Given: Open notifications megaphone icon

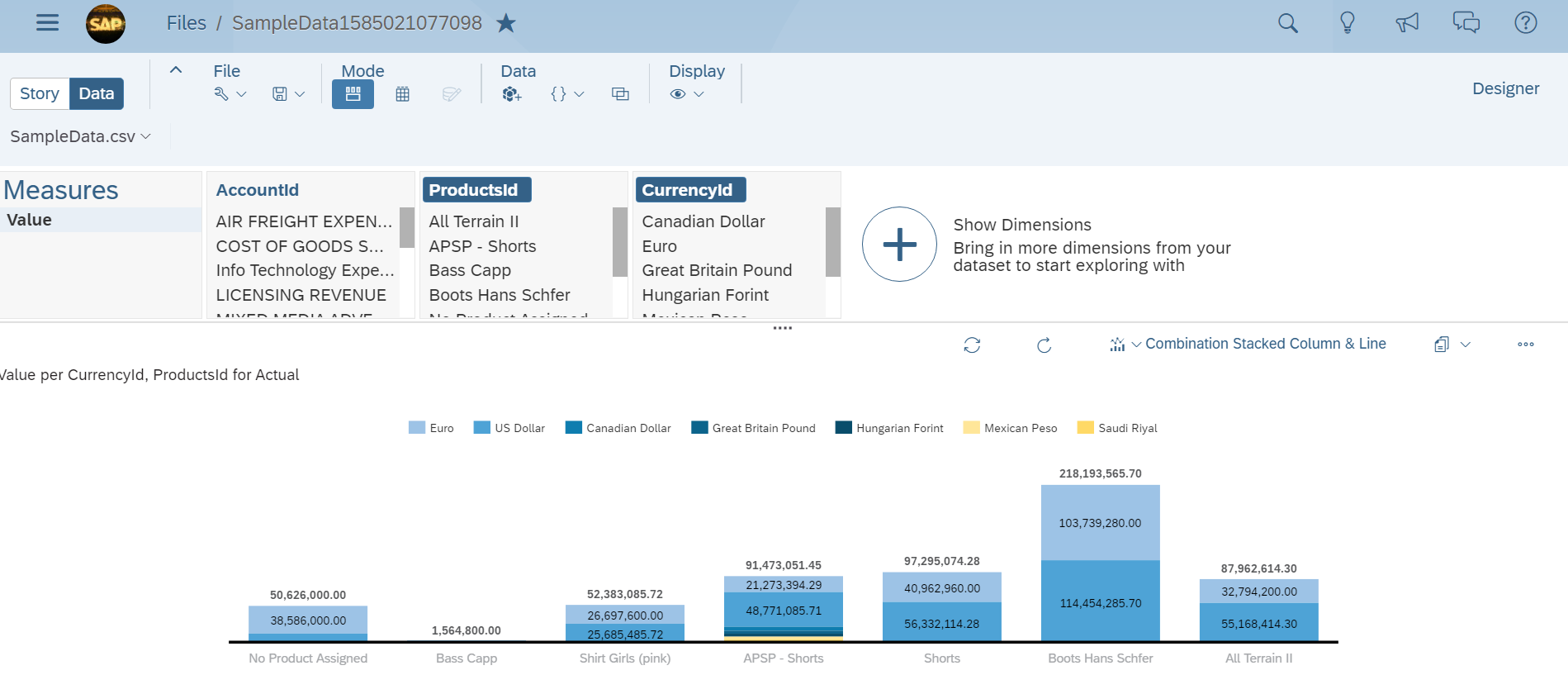Looking at the screenshot, I should tap(1407, 23).
